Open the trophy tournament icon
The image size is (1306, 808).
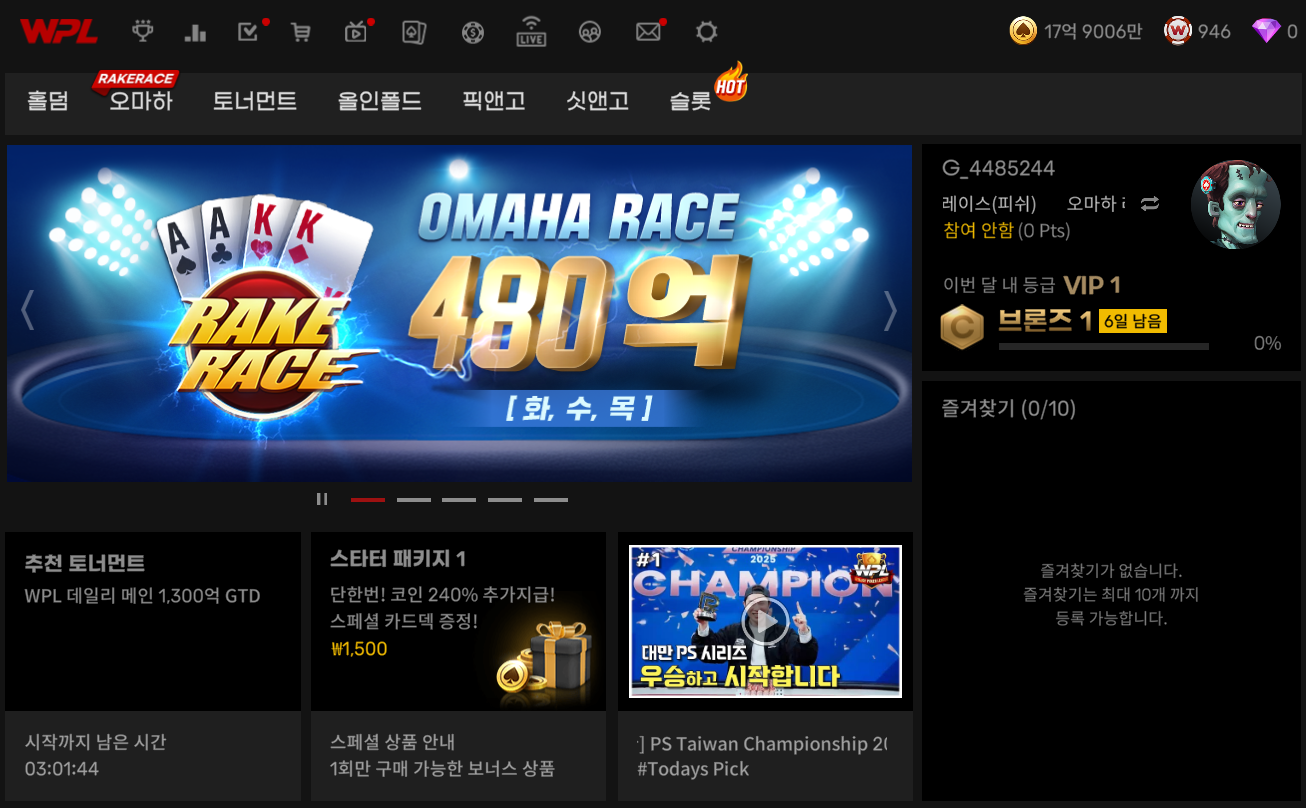tap(143, 32)
